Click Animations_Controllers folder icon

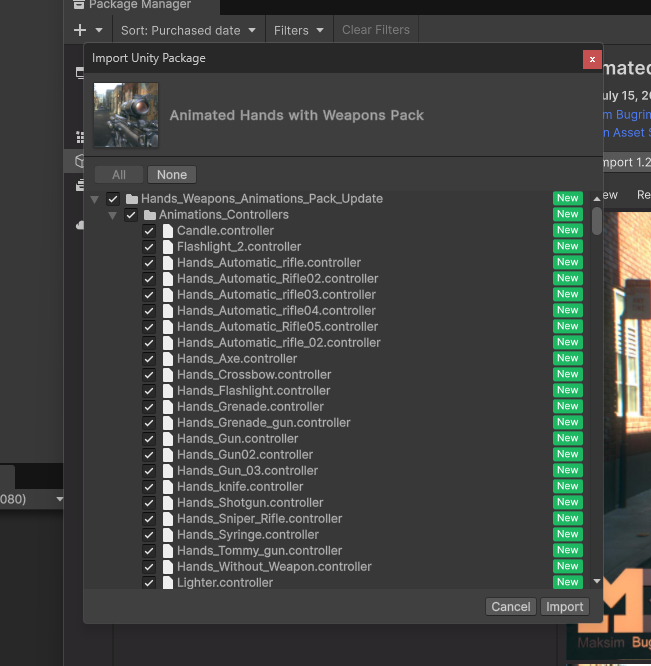click(150, 215)
